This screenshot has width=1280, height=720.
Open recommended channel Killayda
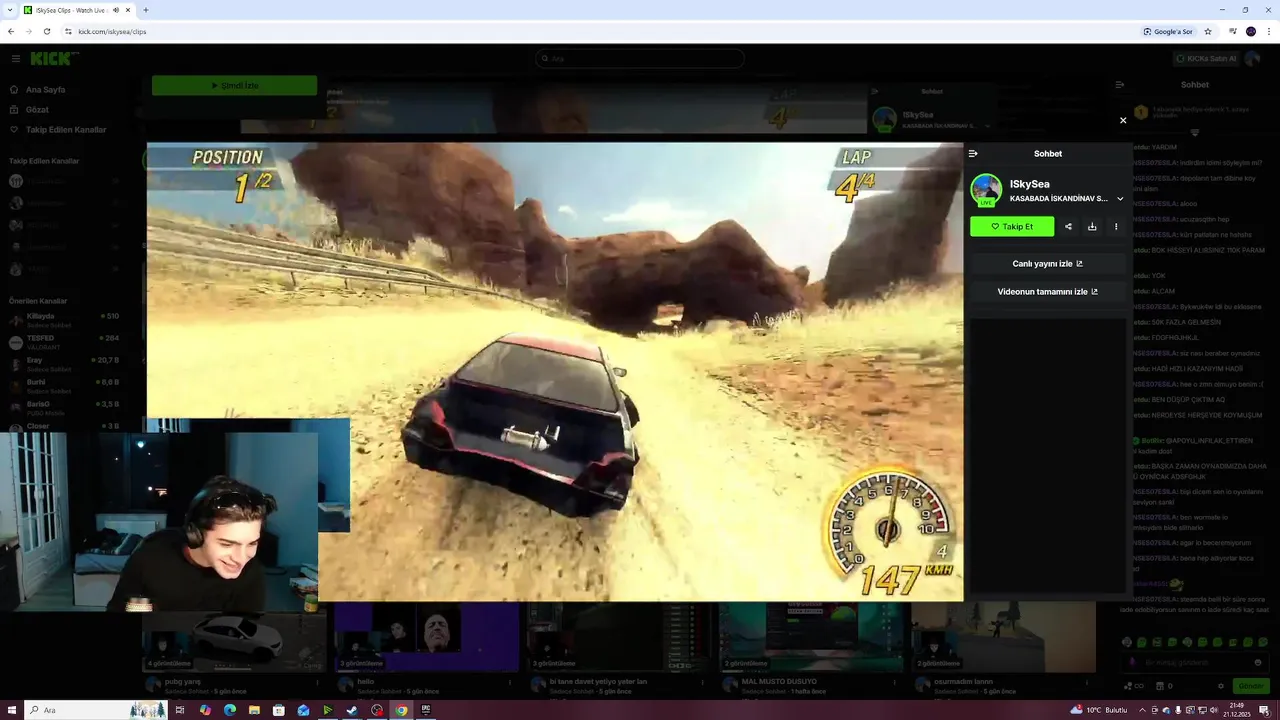64,319
